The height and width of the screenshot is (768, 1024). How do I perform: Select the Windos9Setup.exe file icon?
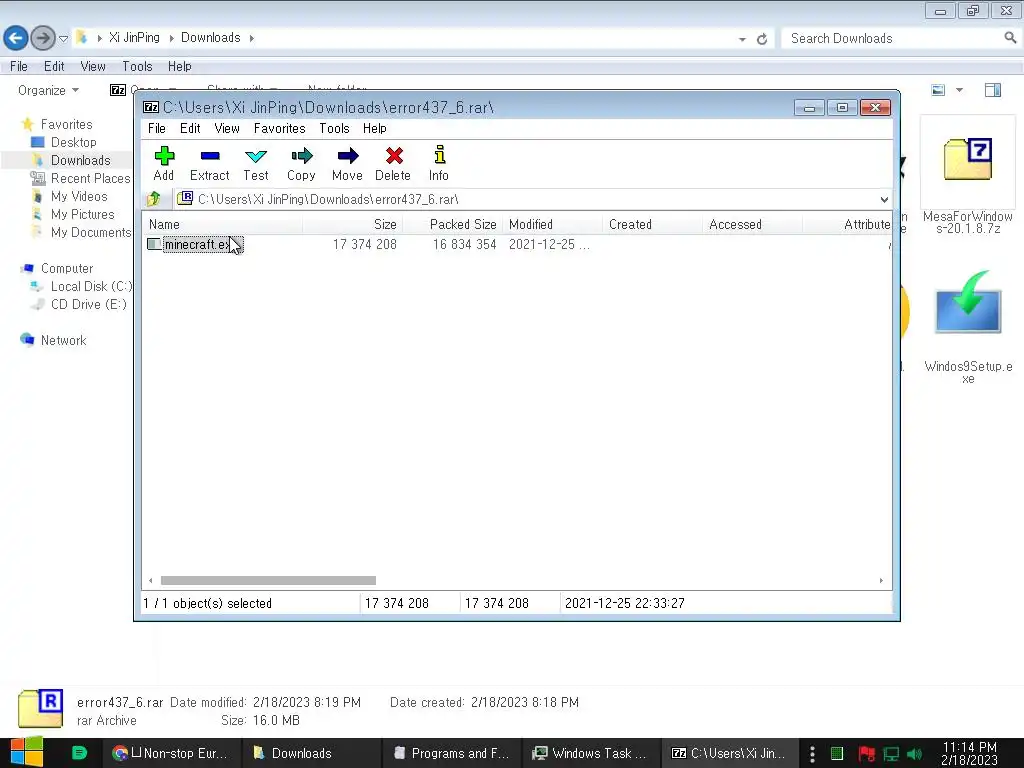pos(968,303)
